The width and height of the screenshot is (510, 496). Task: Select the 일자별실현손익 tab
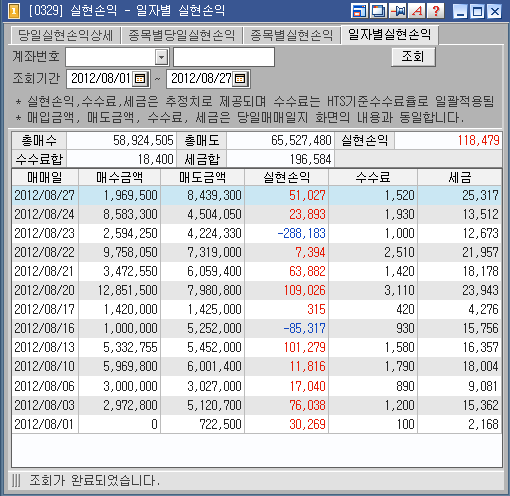click(390, 34)
